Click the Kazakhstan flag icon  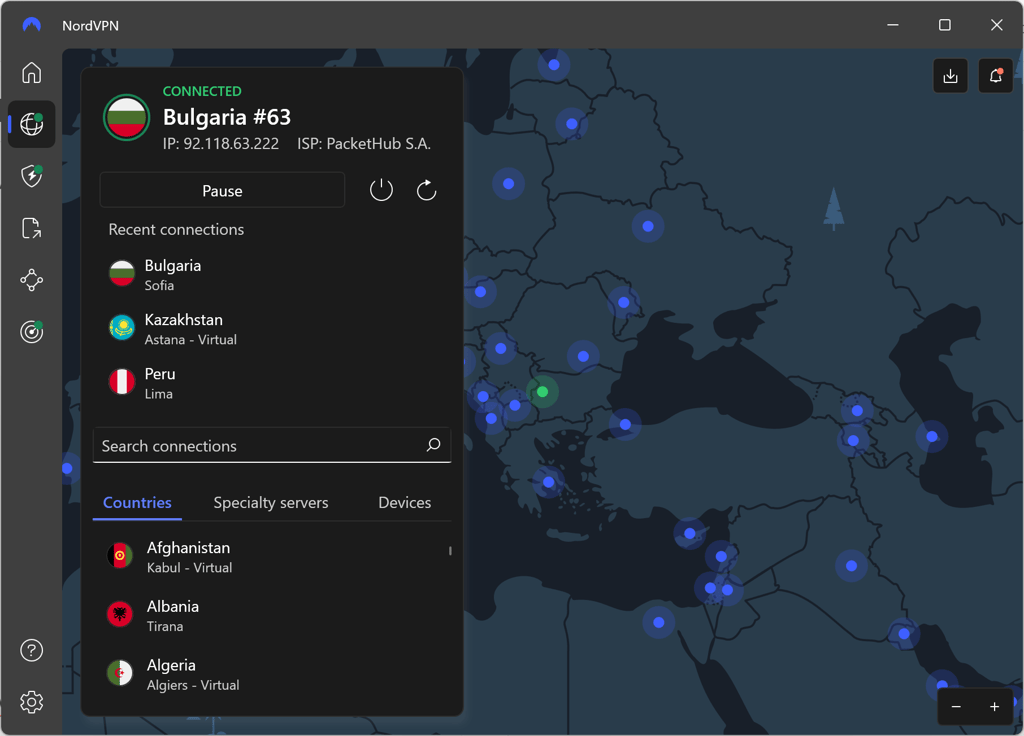tap(122, 328)
